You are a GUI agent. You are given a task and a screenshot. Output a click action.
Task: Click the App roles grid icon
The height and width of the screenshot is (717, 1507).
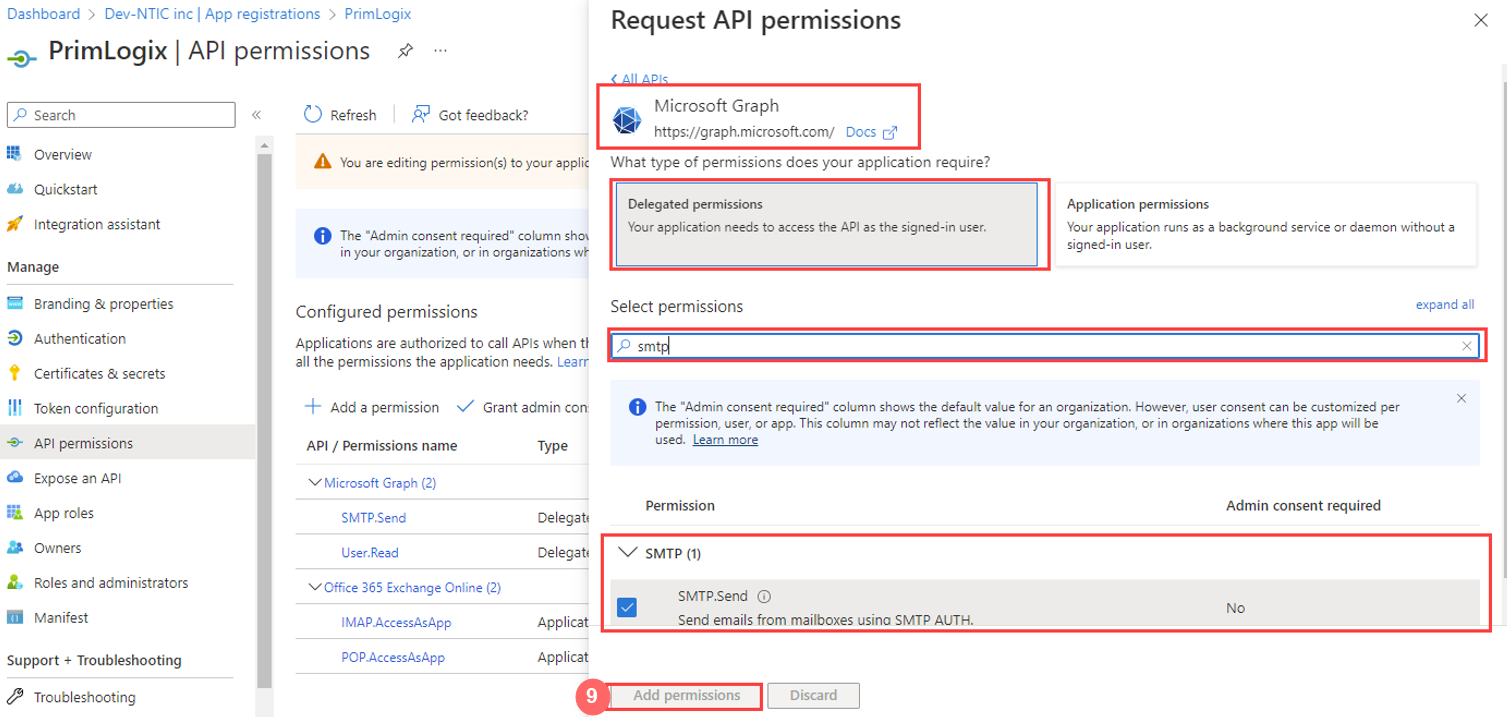tap(15, 513)
